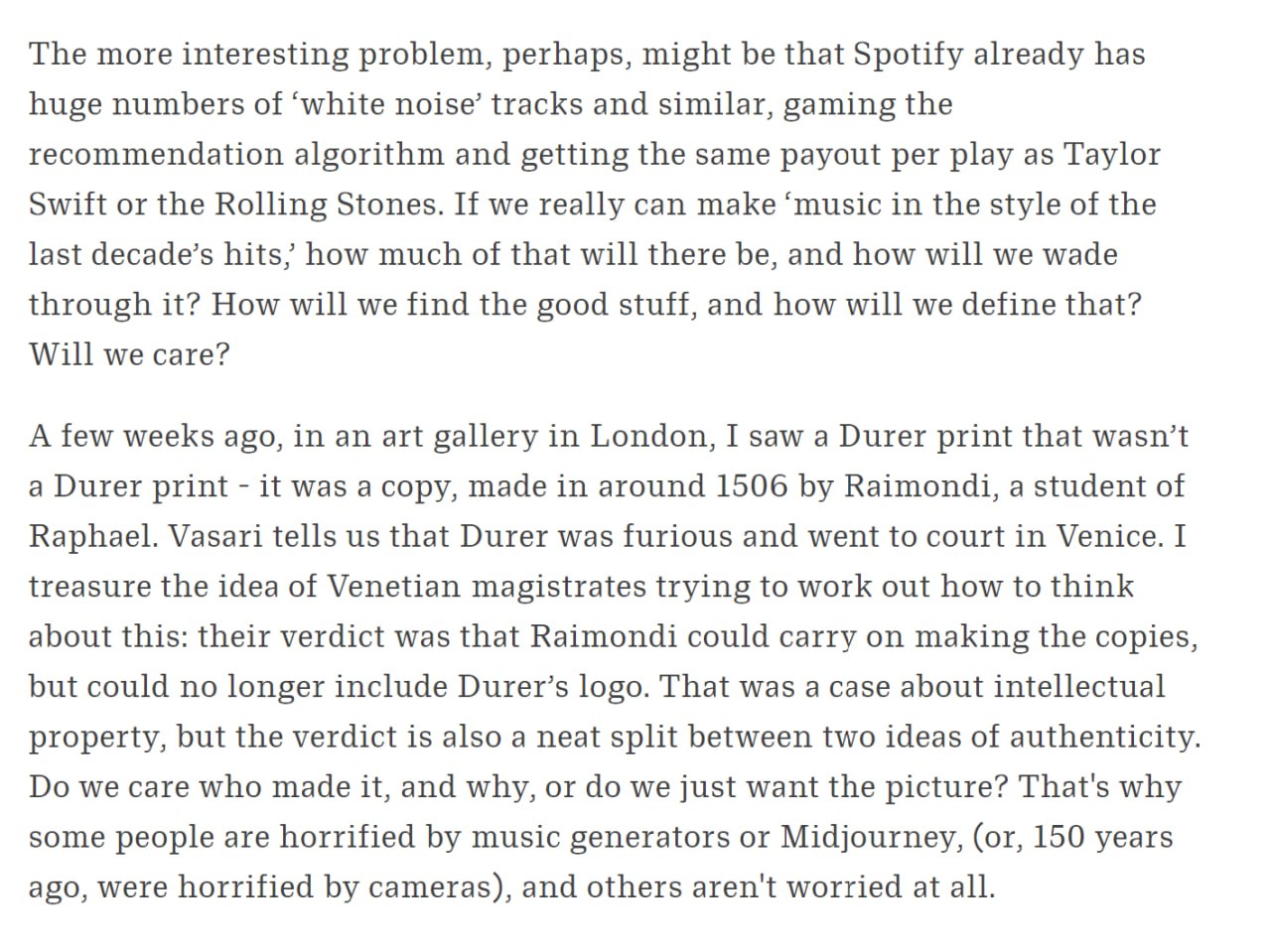Image resolution: width=1271 pixels, height=952 pixels.
Task: Click the word "Venice"
Action: pyautogui.click(x=1109, y=537)
